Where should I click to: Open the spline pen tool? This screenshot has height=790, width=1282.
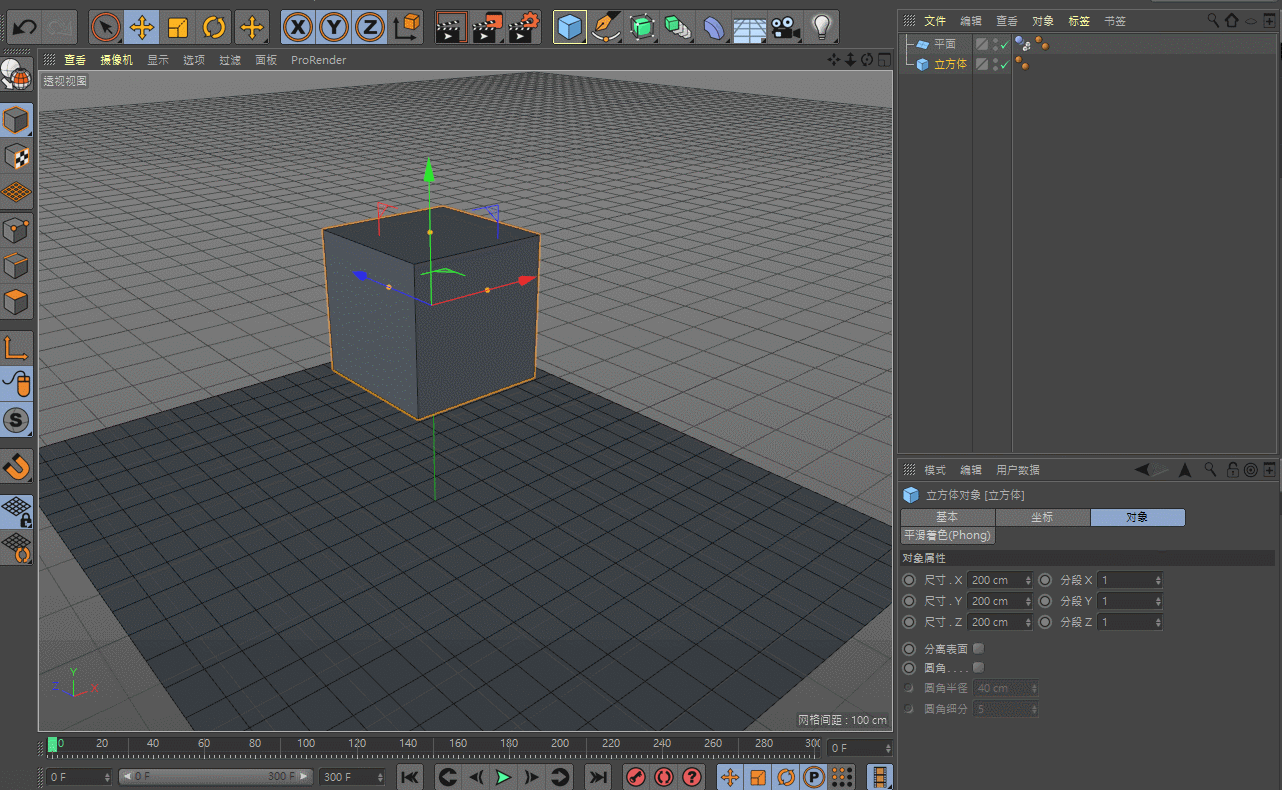click(606, 27)
